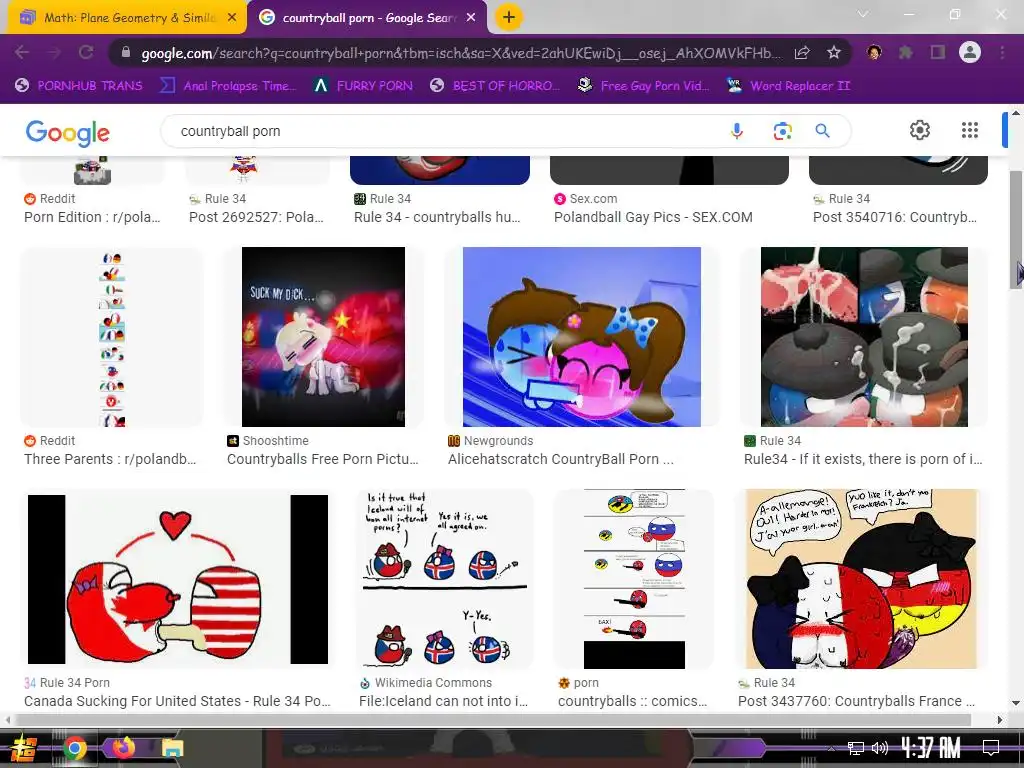
Task: Switch to the Math: Plane Geometry tab
Action: (127, 18)
